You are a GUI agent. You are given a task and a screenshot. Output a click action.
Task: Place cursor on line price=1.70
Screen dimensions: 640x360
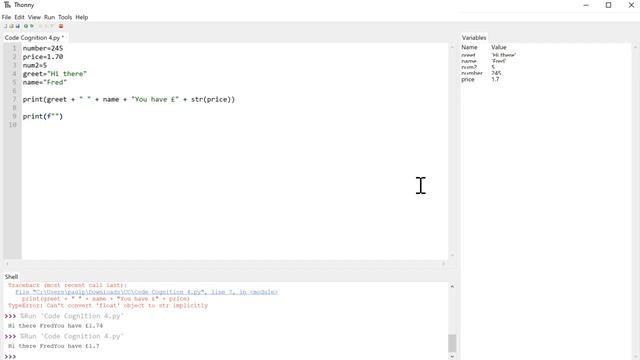(x=43, y=57)
